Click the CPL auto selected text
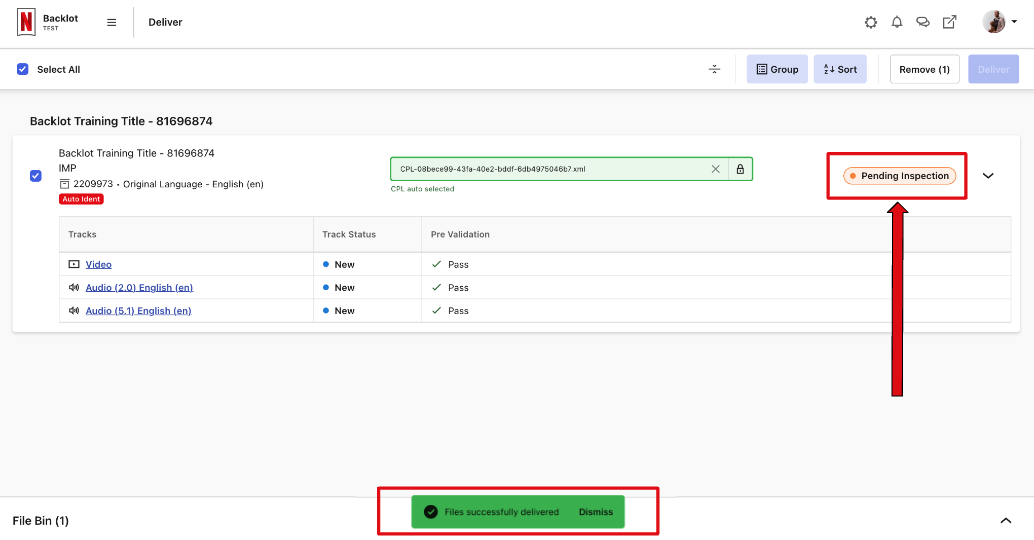 422,189
